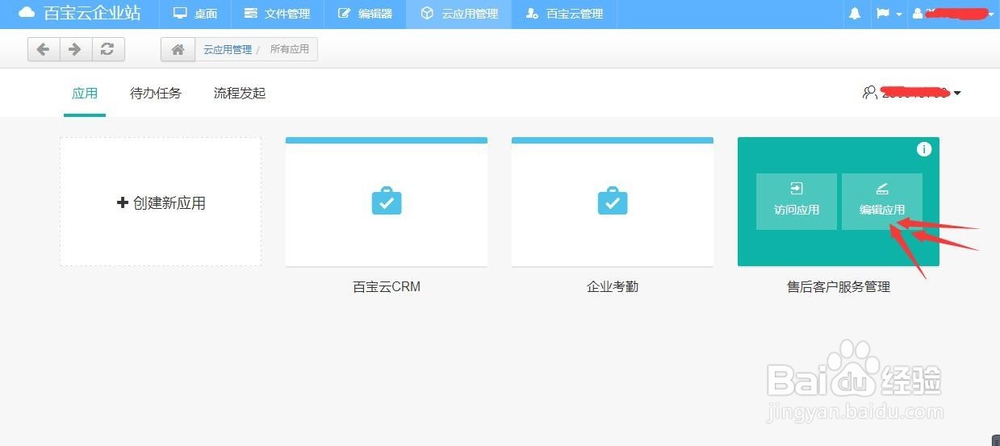The image size is (1000, 446).
Task: Go back with the left arrow button
Action: (43, 49)
